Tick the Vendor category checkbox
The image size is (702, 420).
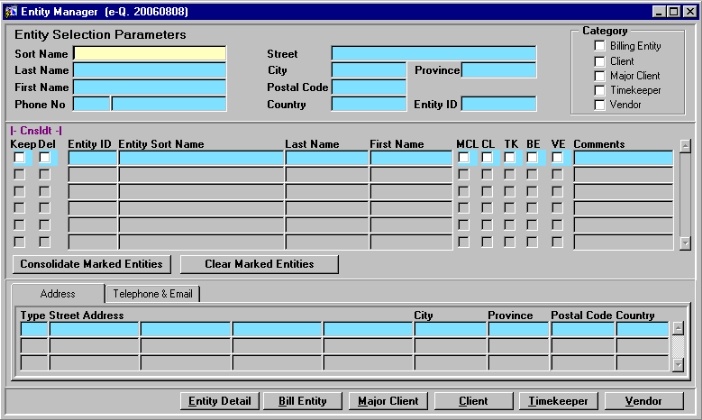(x=599, y=104)
